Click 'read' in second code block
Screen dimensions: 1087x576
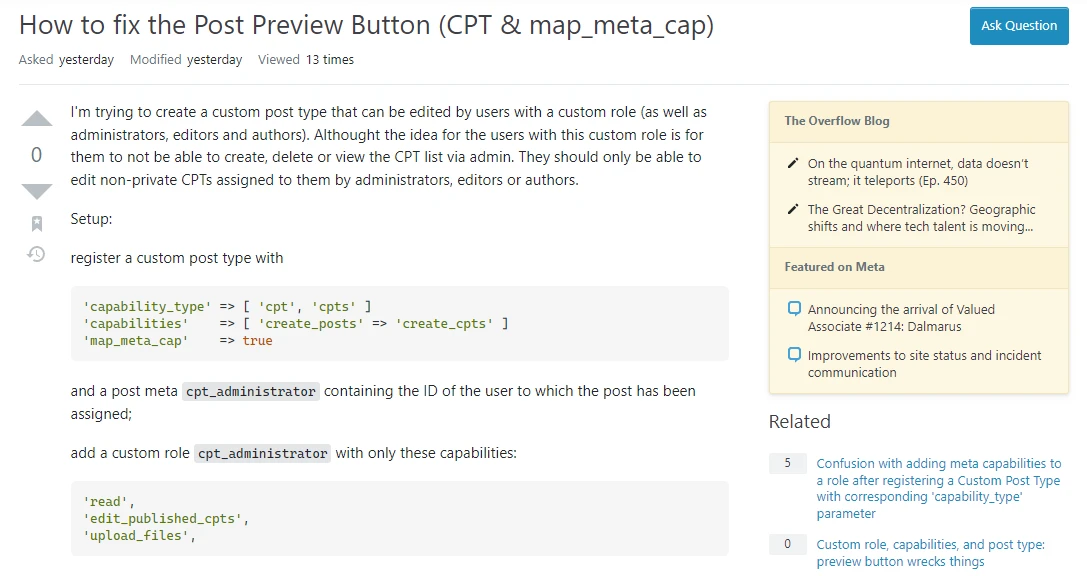(x=105, y=502)
